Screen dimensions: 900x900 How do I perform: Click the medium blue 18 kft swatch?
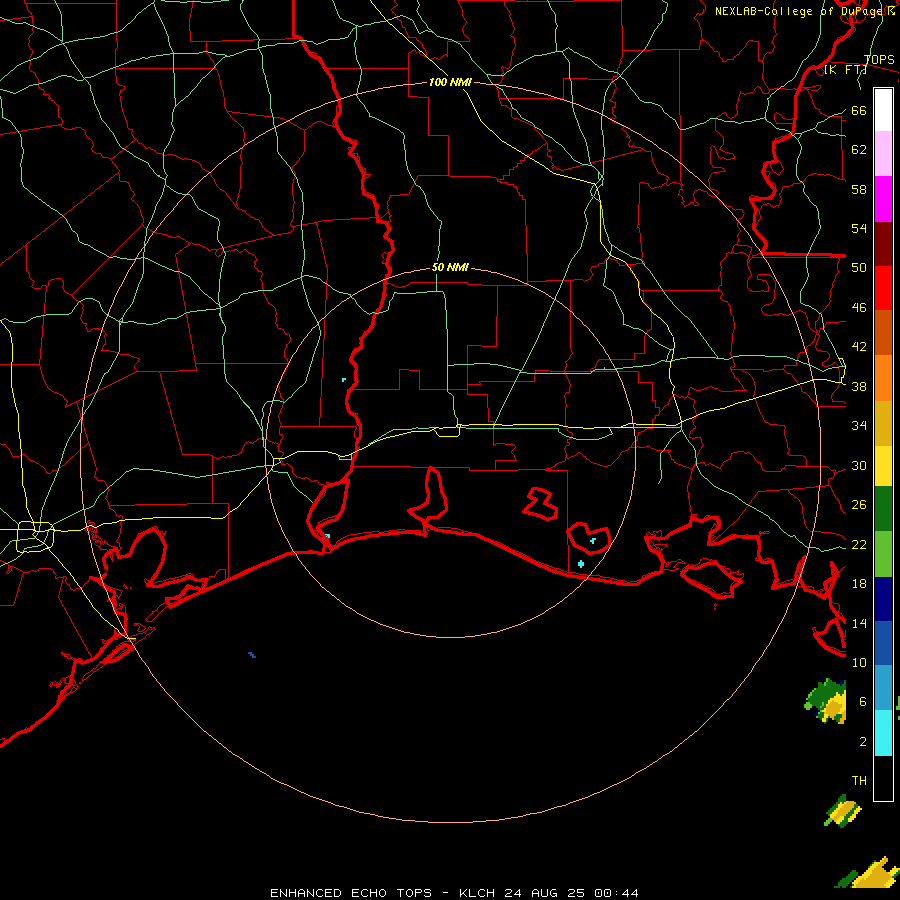pos(883,643)
